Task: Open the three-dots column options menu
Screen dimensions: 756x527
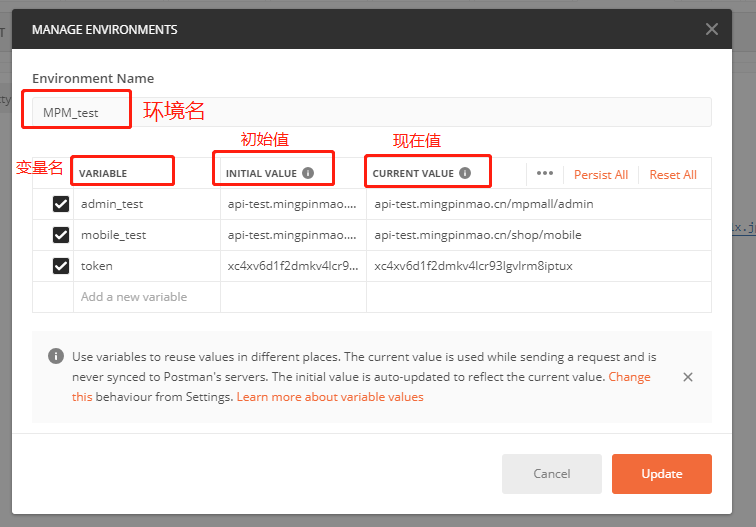Action: click(545, 174)
